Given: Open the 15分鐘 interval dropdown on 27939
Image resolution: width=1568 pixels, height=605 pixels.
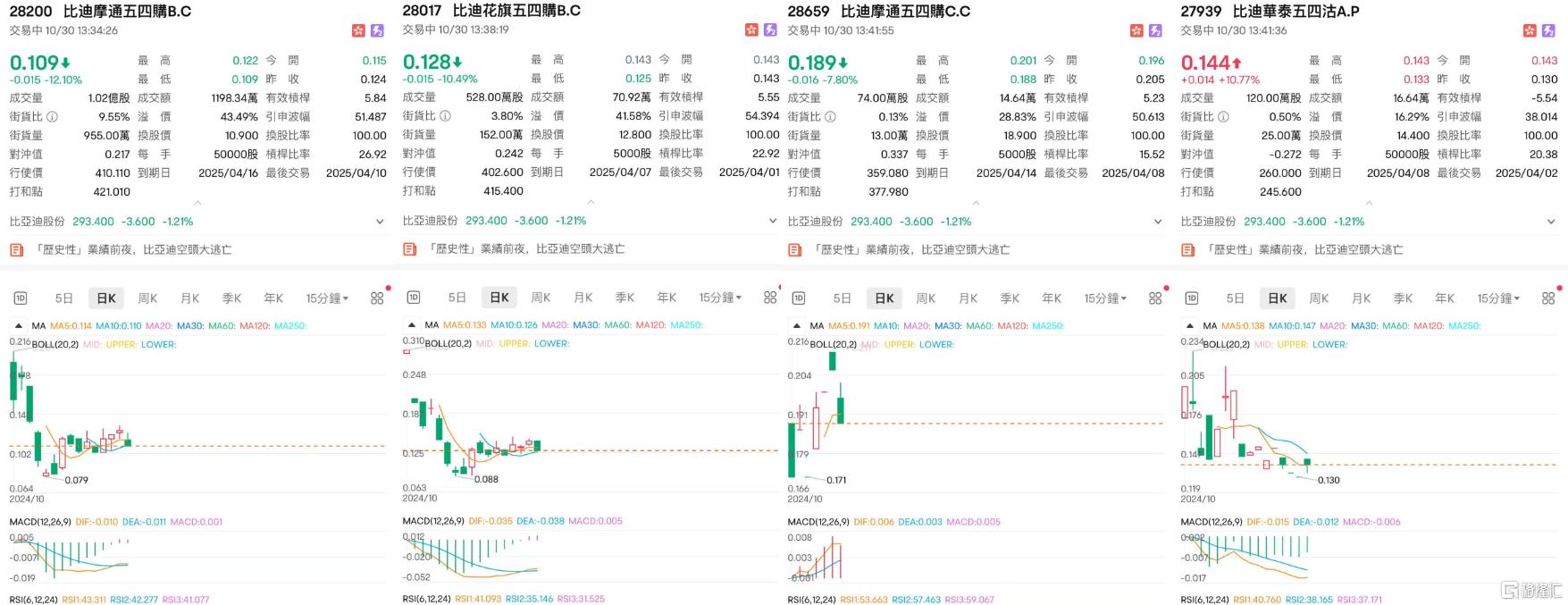Looking at the screenshot, I should click(1498, 298).
